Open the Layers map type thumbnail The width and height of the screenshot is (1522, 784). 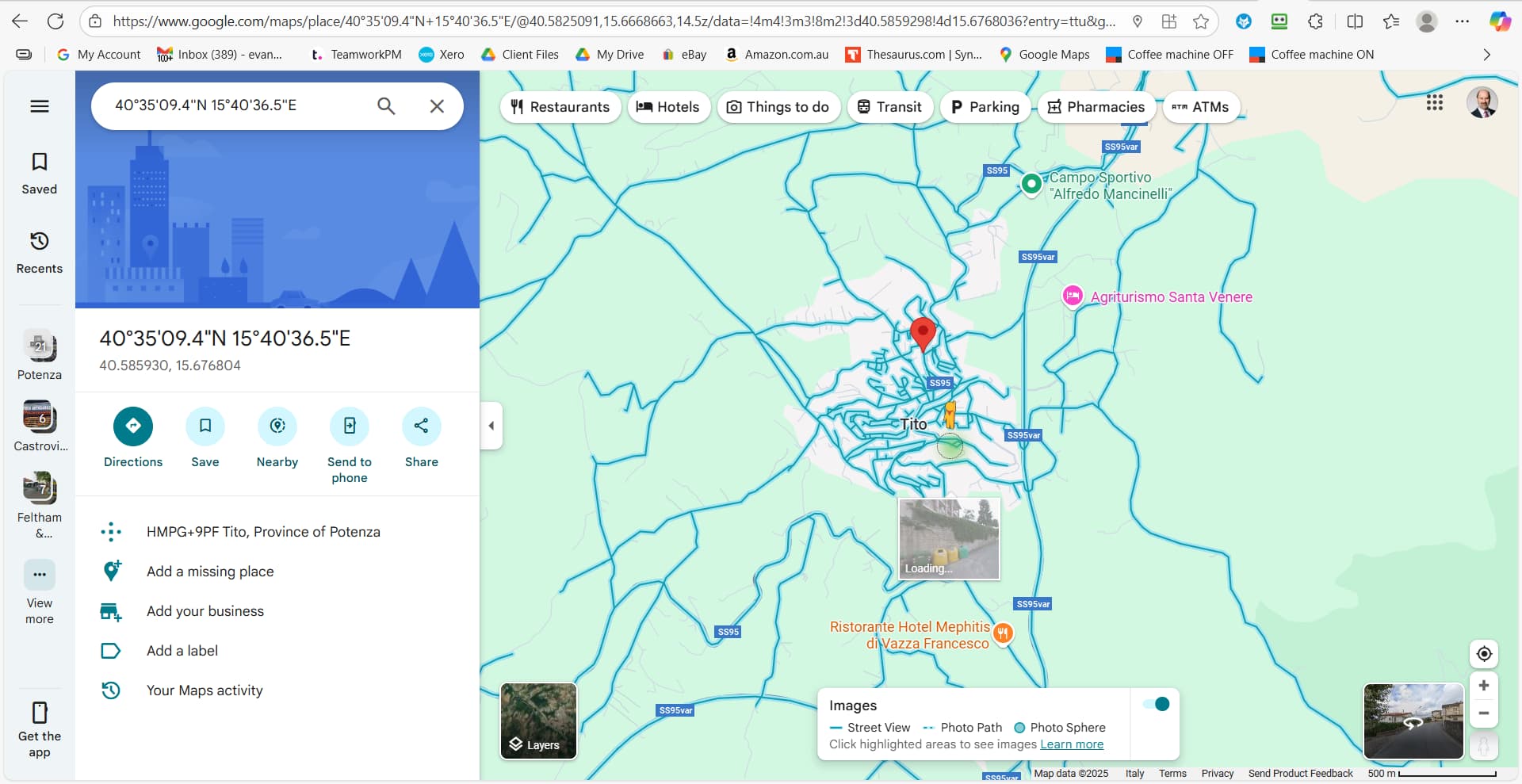pos(538,721)
